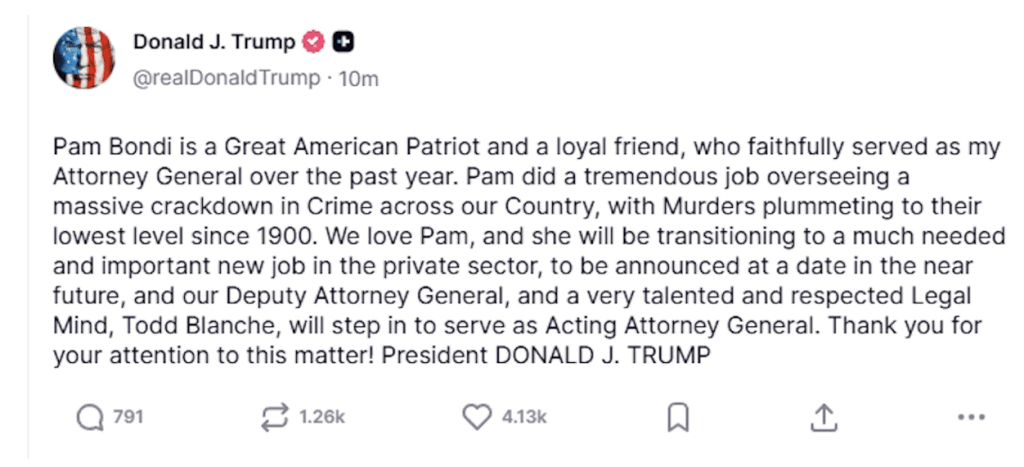The height and width of the screenshot is (467, 1024).
Task: Click the black plus badge beside the name
Action: [344, 43]
